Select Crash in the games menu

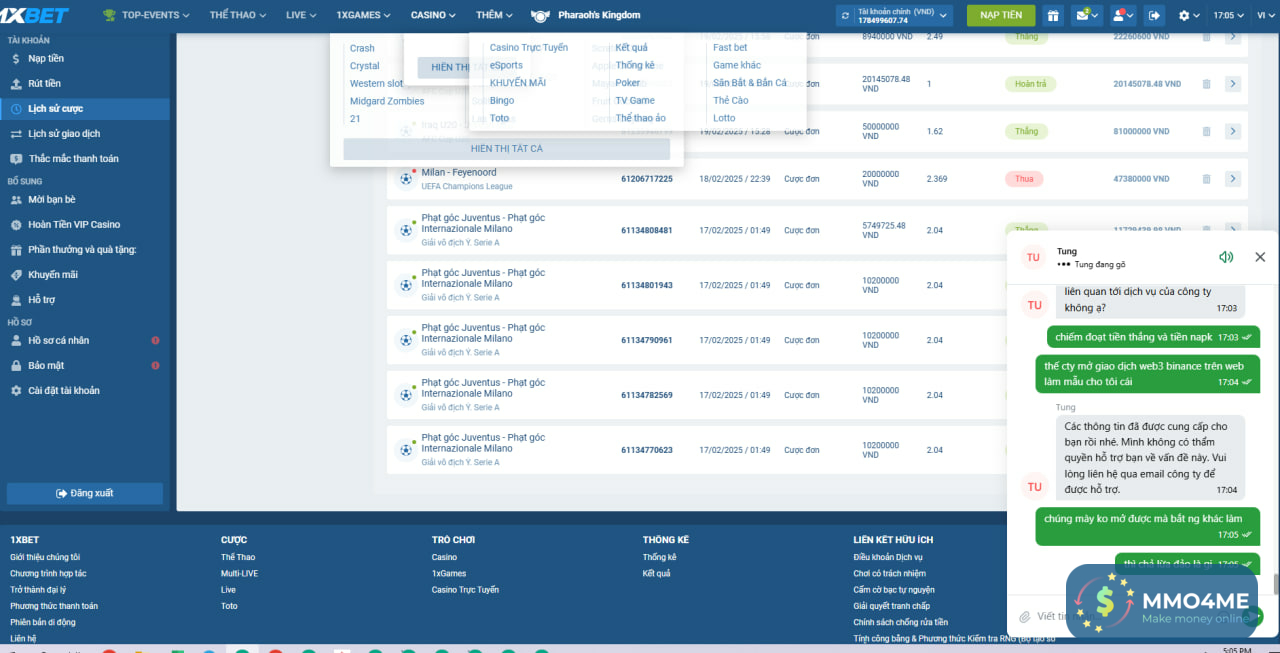click(362, 48)
